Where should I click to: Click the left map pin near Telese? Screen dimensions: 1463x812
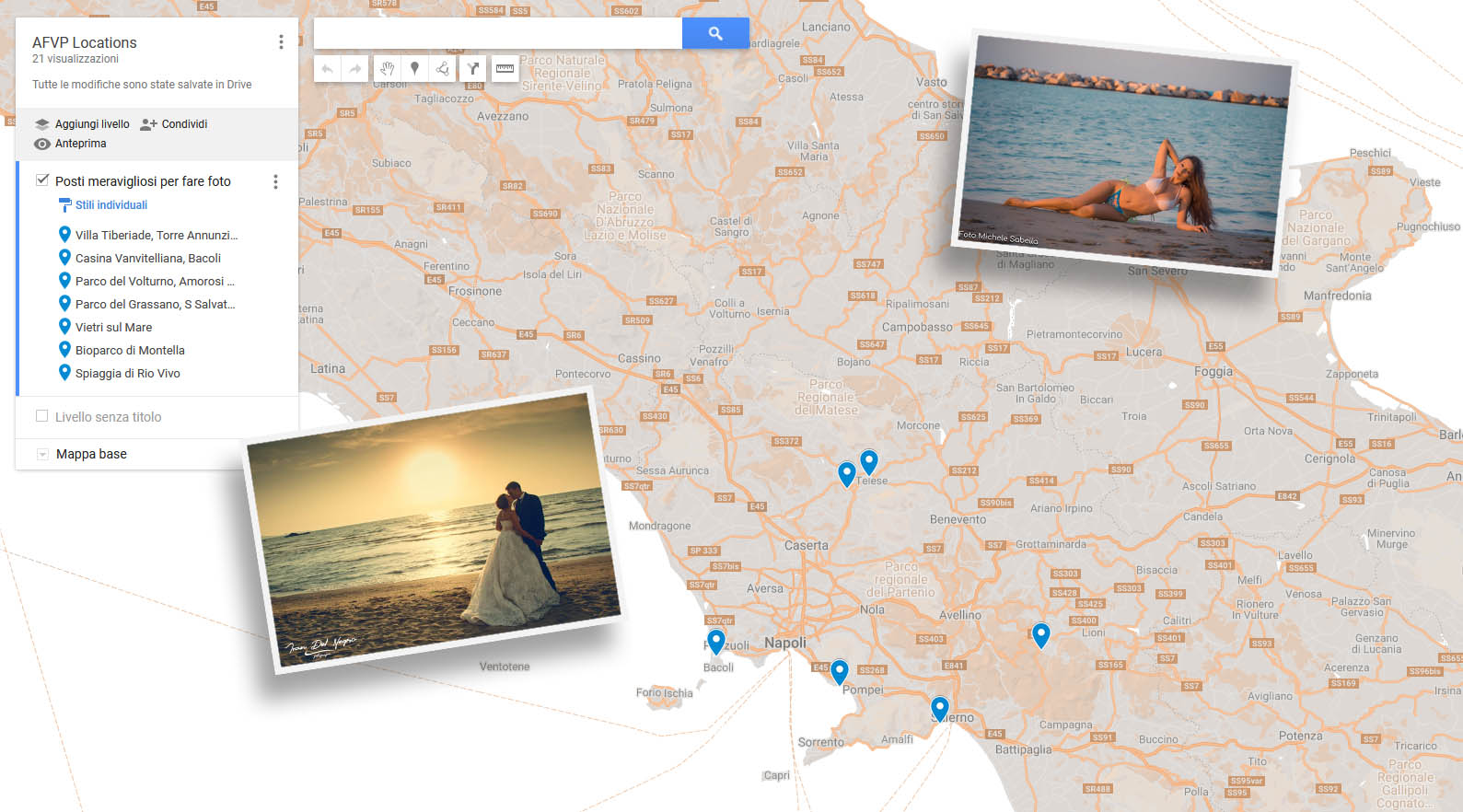click(847, 473)
